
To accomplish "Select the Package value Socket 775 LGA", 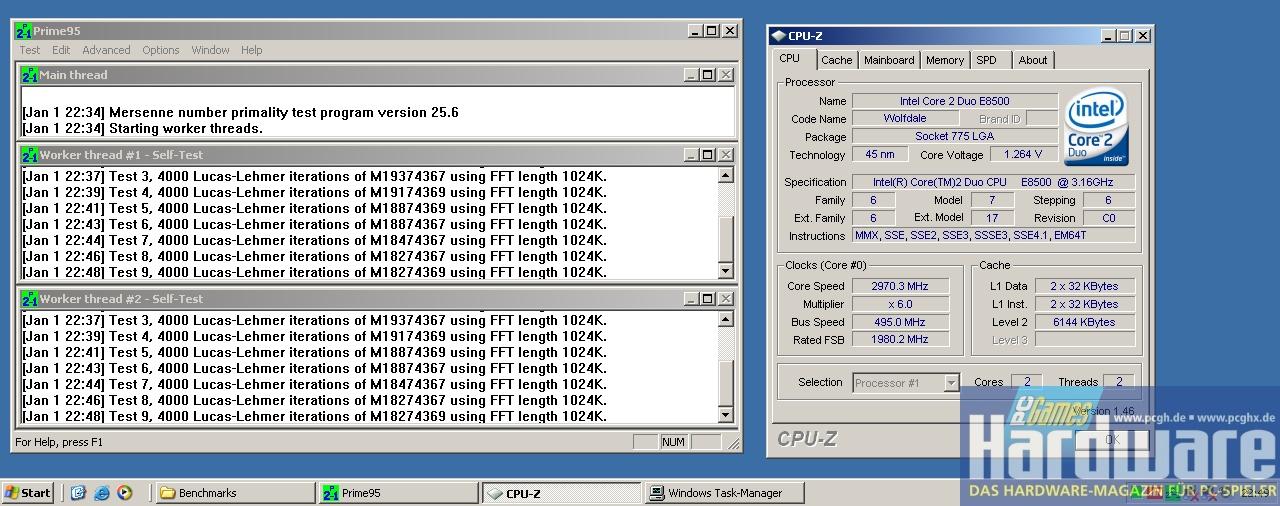I will (x=954, y=137).
